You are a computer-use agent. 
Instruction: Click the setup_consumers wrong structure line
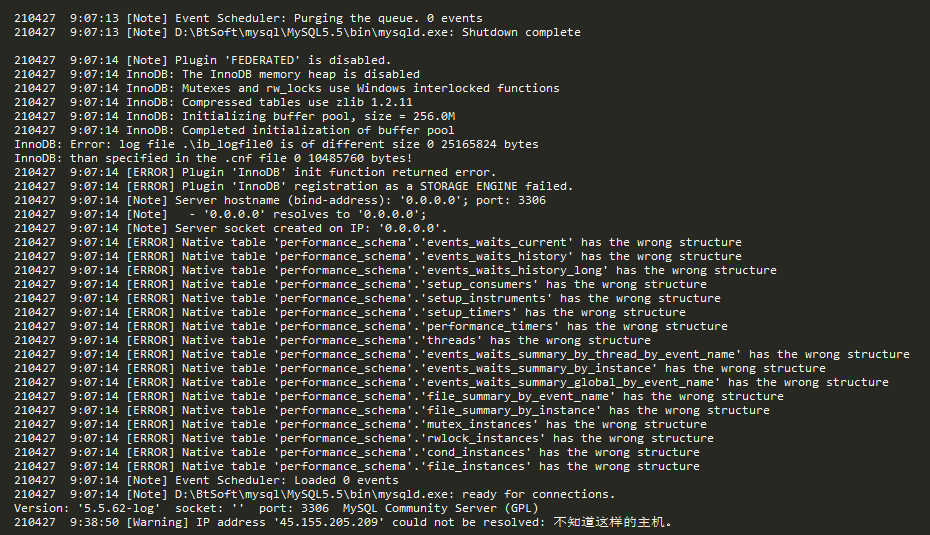[x=361, y=285]
